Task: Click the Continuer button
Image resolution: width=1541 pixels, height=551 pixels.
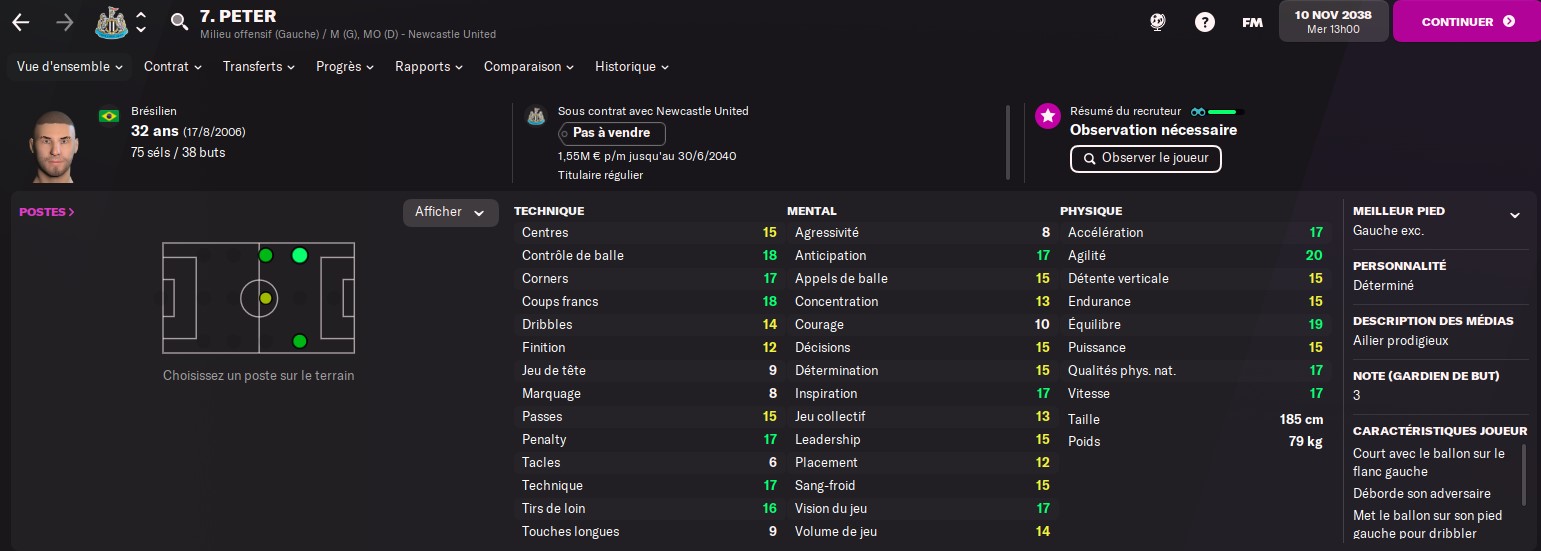Action: (x=1467, y=21)
